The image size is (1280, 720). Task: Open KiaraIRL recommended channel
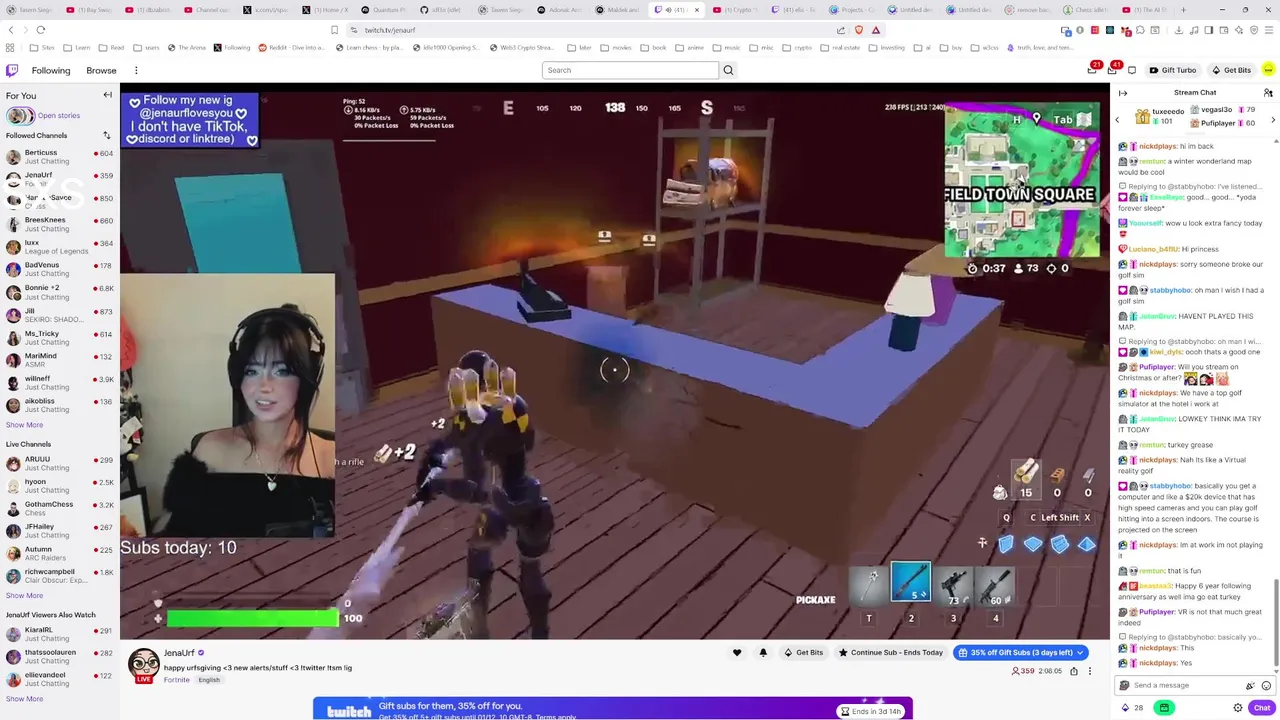click(x=59, y=634)
